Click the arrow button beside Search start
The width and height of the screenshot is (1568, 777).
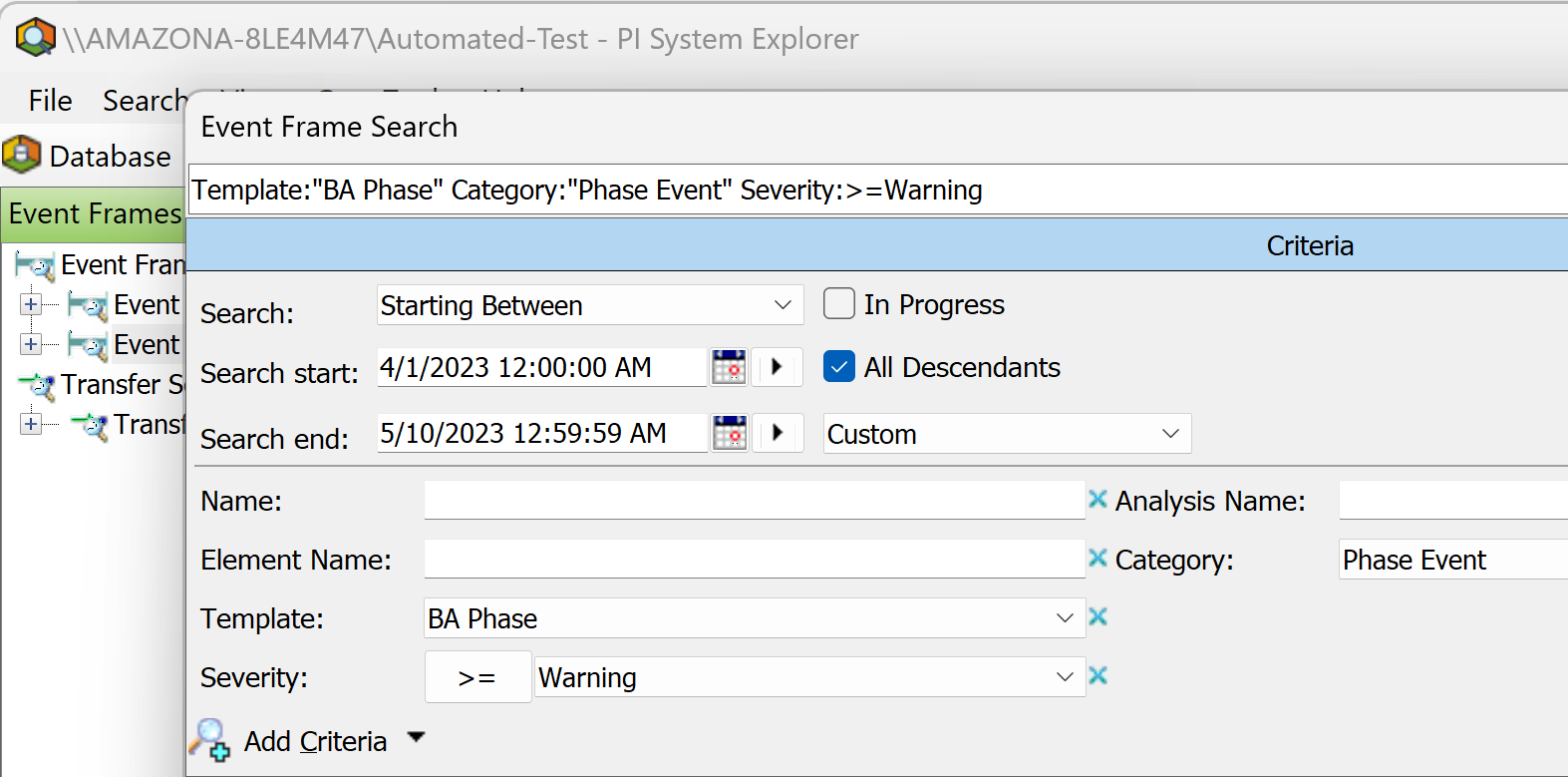pyautogui.click(x=778, y=368)
